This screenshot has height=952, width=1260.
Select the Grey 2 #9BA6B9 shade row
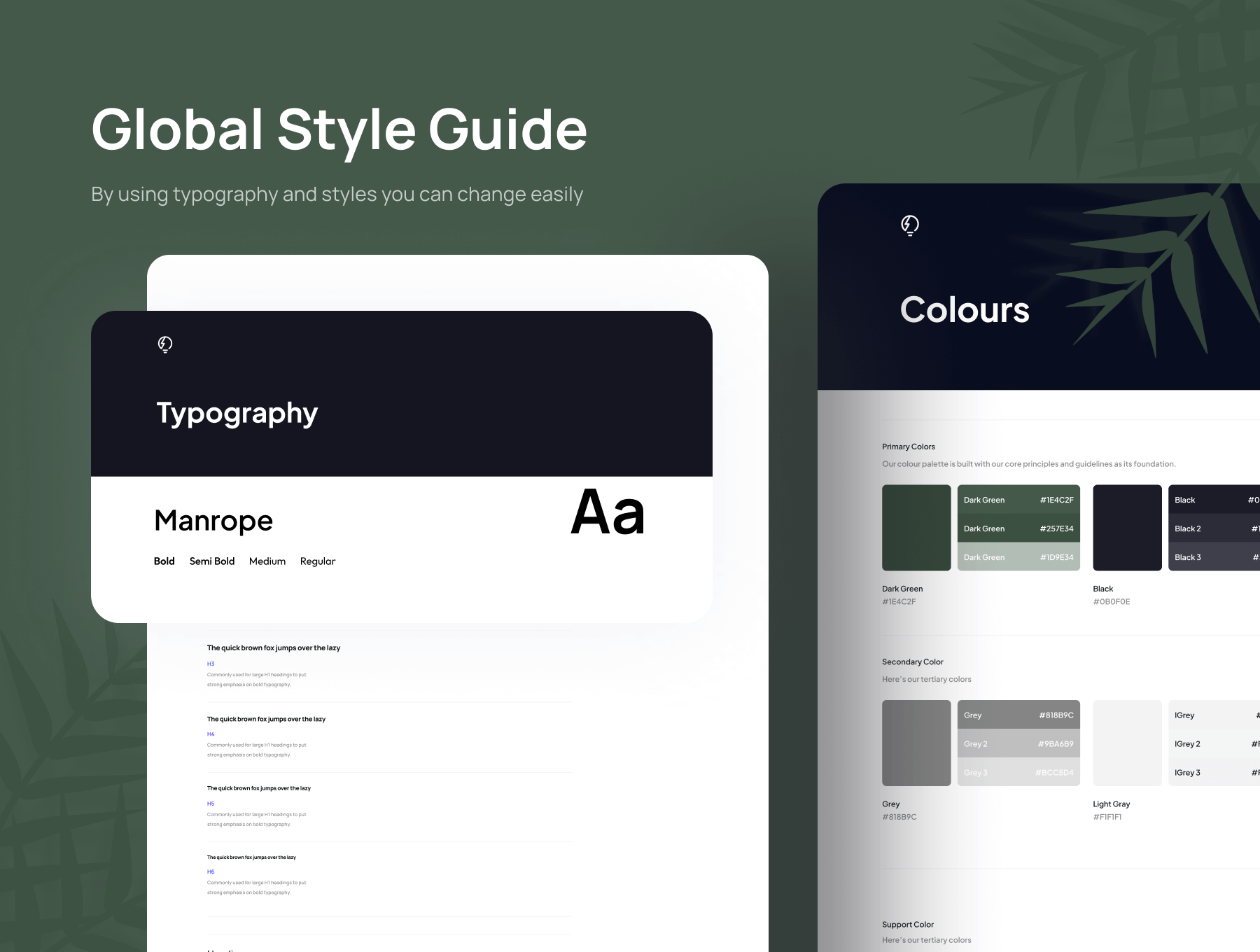pos(1018,744)
